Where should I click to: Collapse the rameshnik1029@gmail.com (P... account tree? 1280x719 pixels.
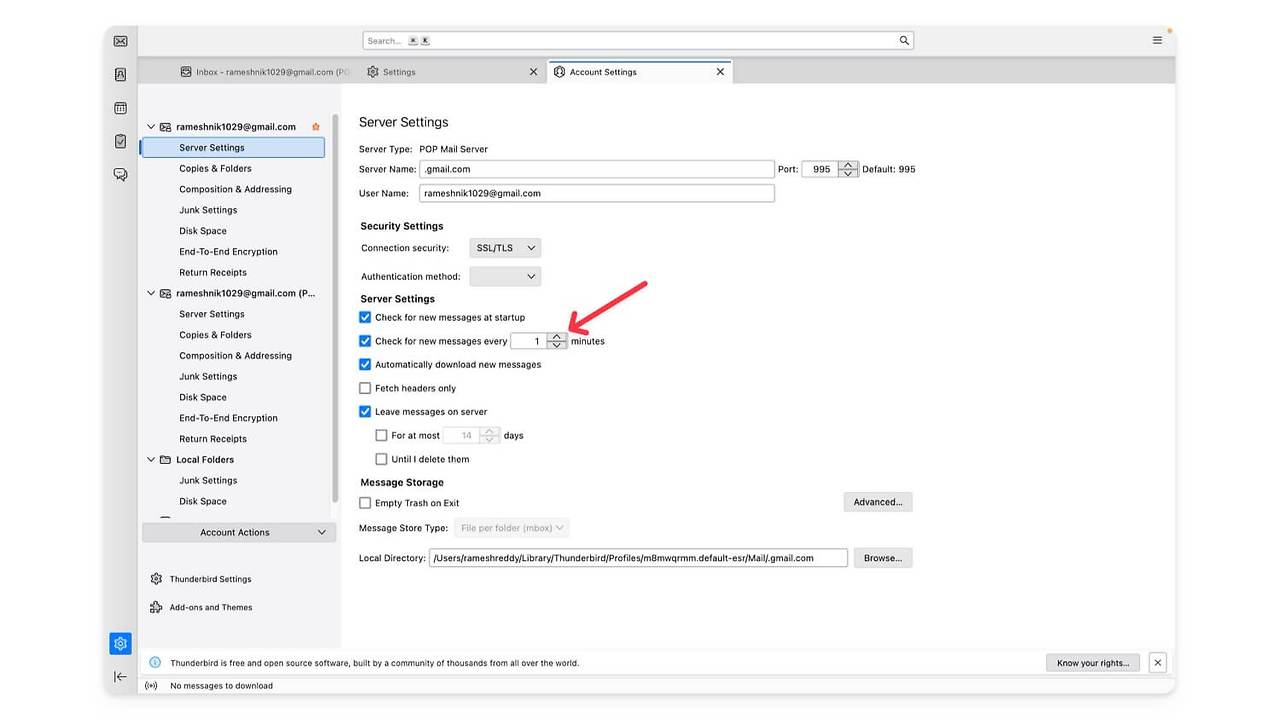[151, 294]
